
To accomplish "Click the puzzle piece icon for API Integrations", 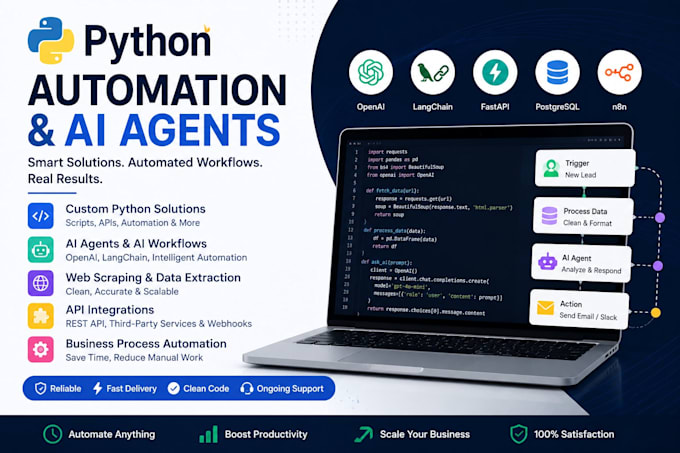I will (x=41, y=316).
